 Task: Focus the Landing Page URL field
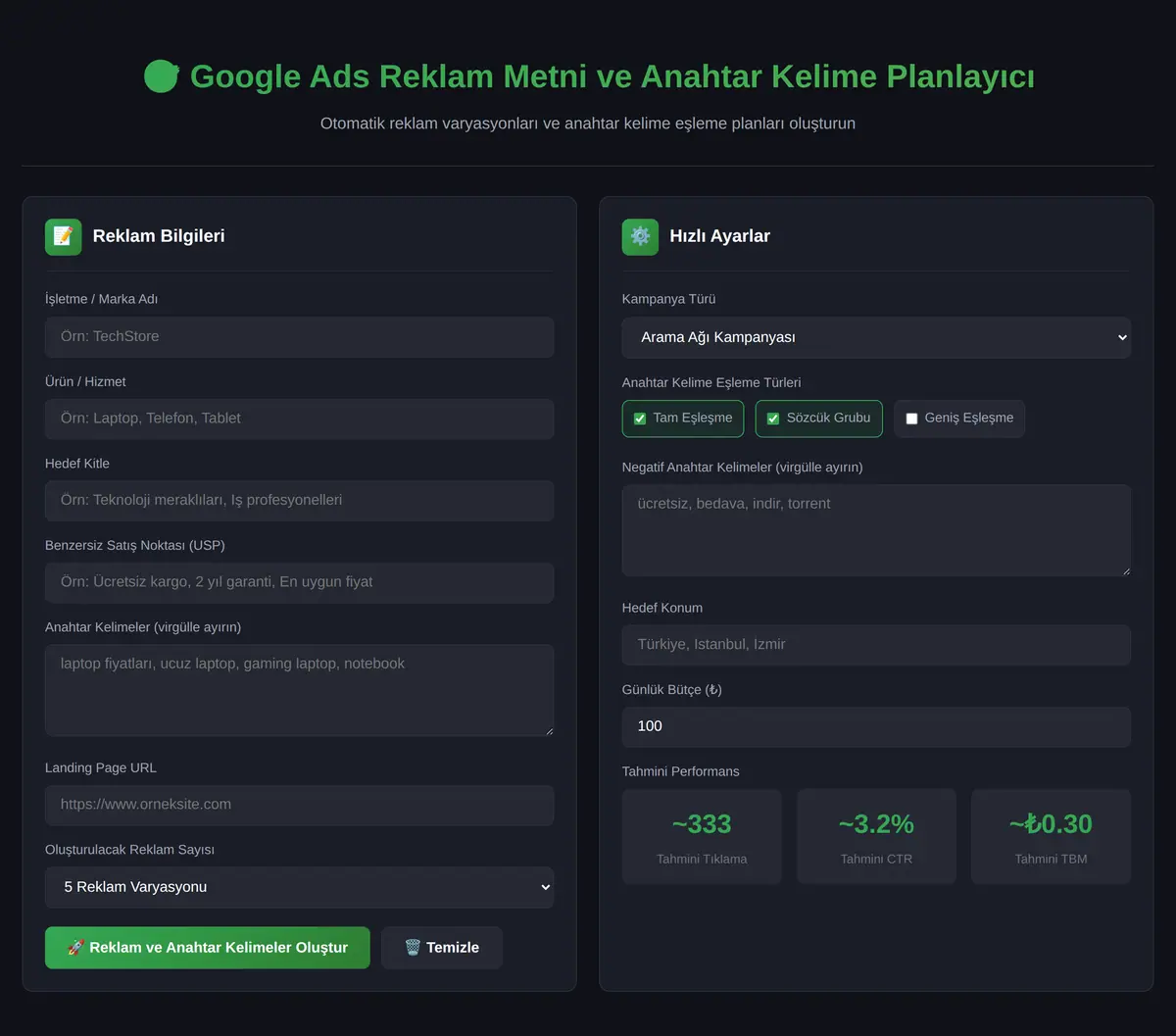(299, 805)
